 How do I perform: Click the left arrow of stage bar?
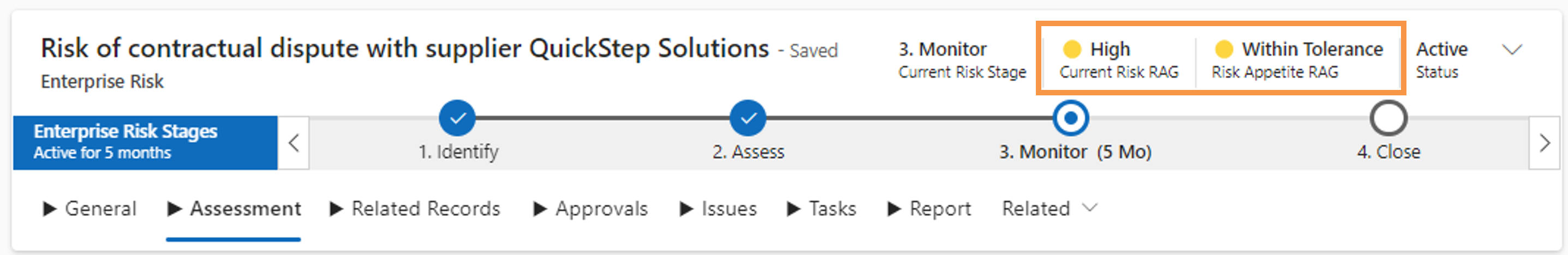click(294, 143)
